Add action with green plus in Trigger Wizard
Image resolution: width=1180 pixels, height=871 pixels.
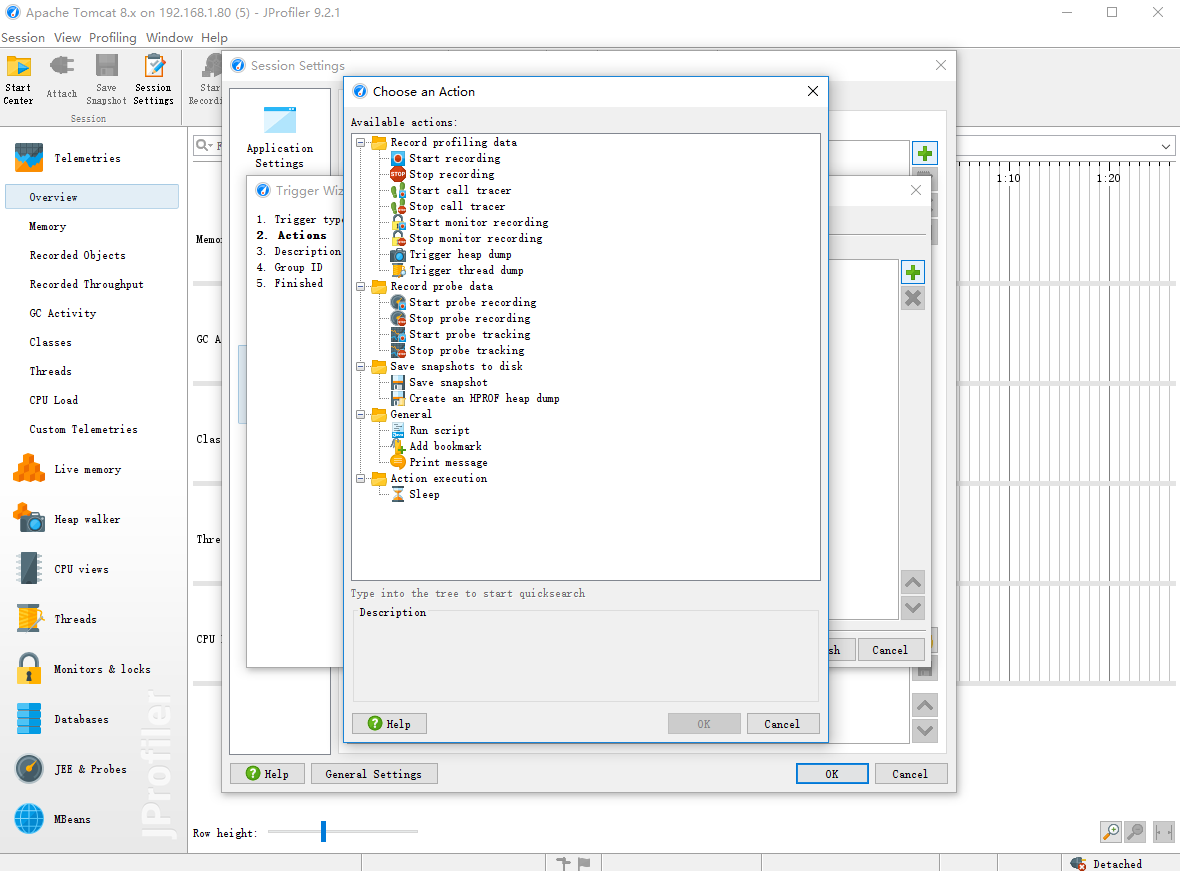[913, 273]
